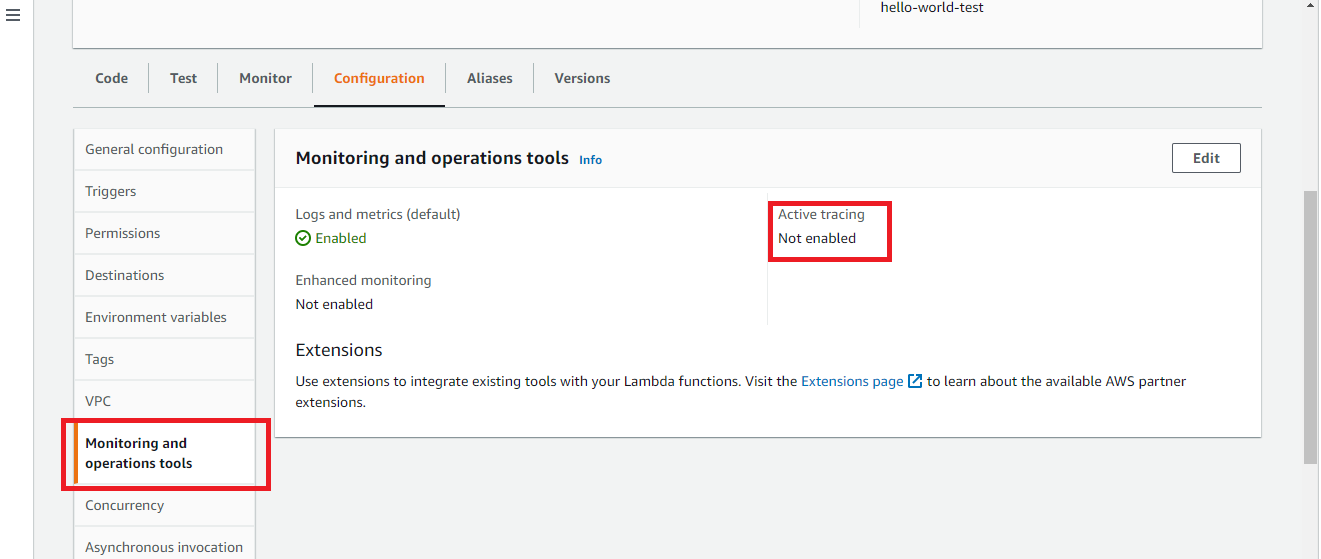Image resolution: width=1321 pixels, height=559 pixels.
Task: Select General configuration in sidebar
Action: pyautogui.click(x=154, y=149)
